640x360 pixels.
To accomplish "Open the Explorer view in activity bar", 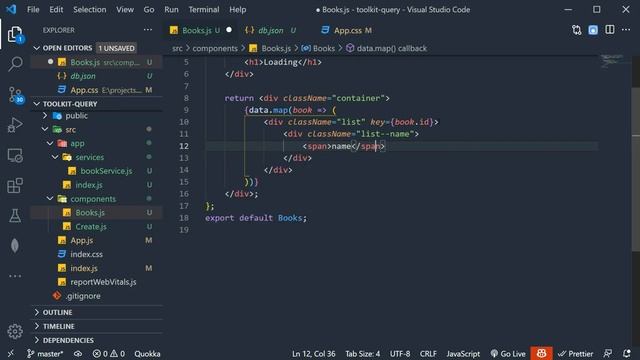I will [15, 34].
